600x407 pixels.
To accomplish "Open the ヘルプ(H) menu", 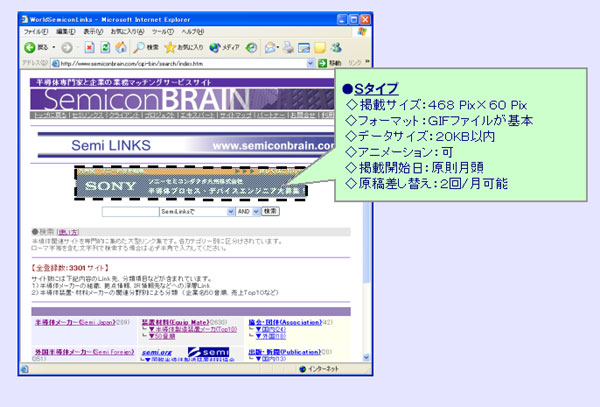I will click(193, 32).
